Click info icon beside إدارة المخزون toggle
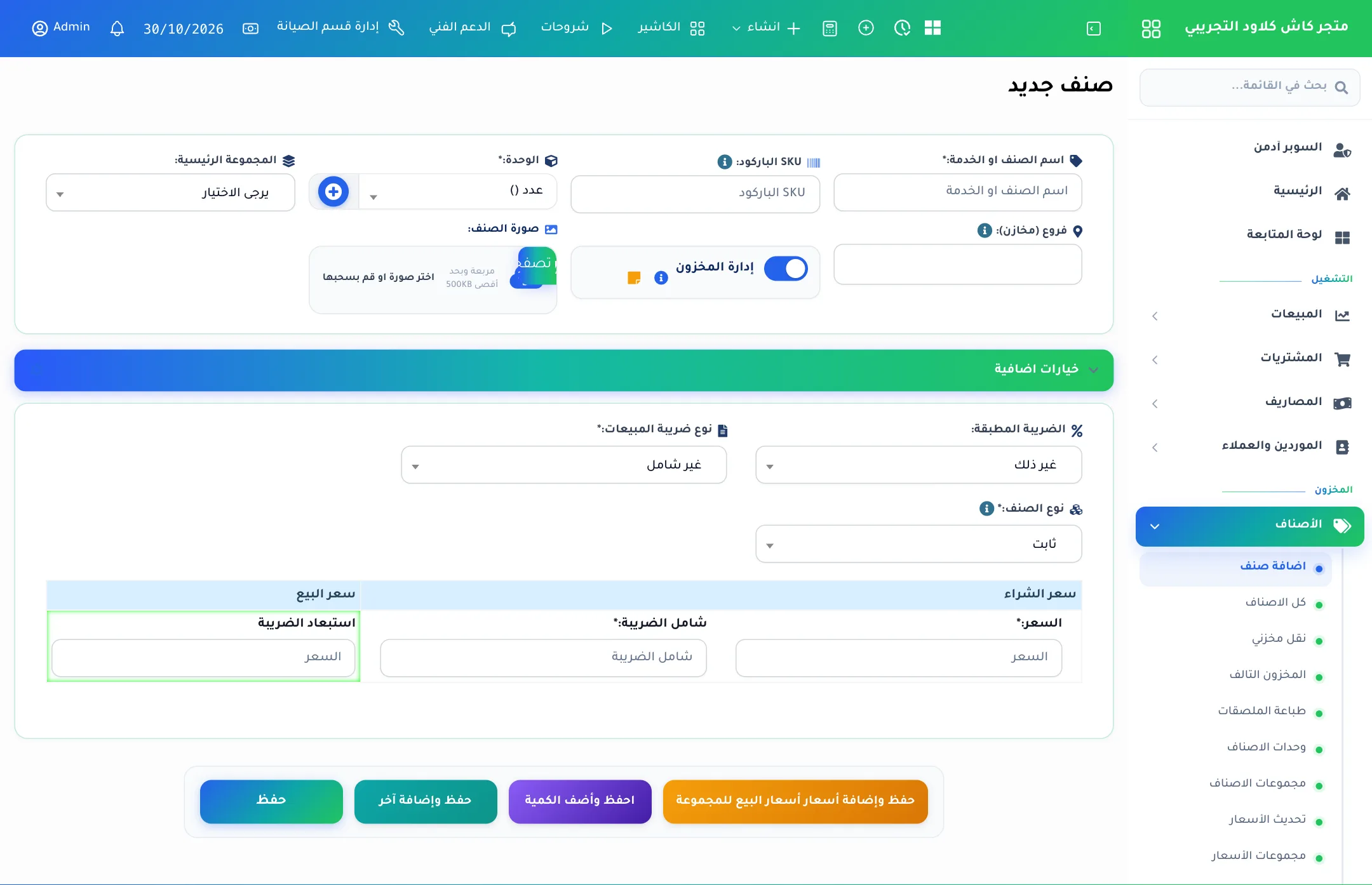The image size is (1372, 885). (661, 277)
